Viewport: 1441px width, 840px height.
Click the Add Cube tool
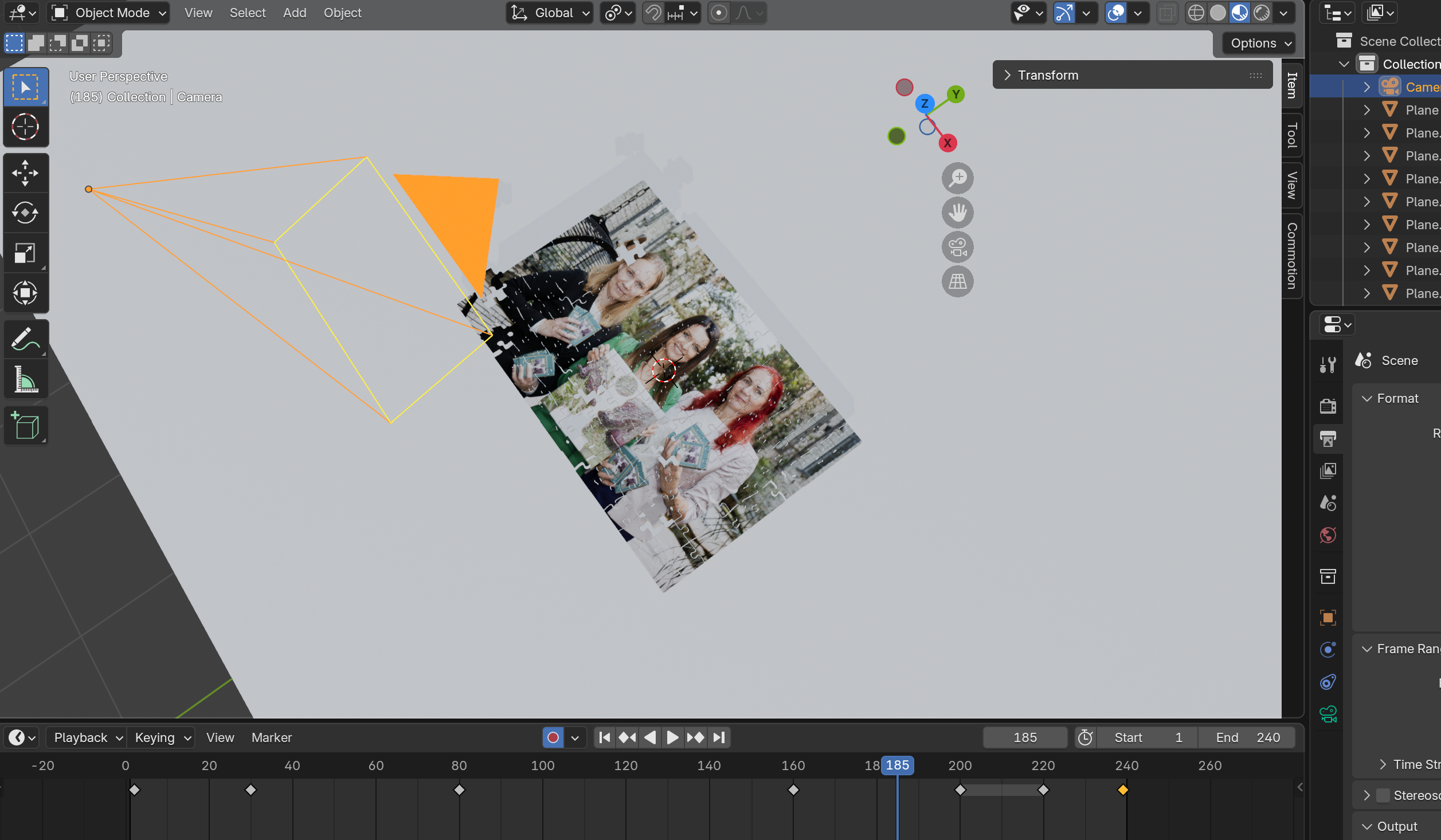point(25,426)
